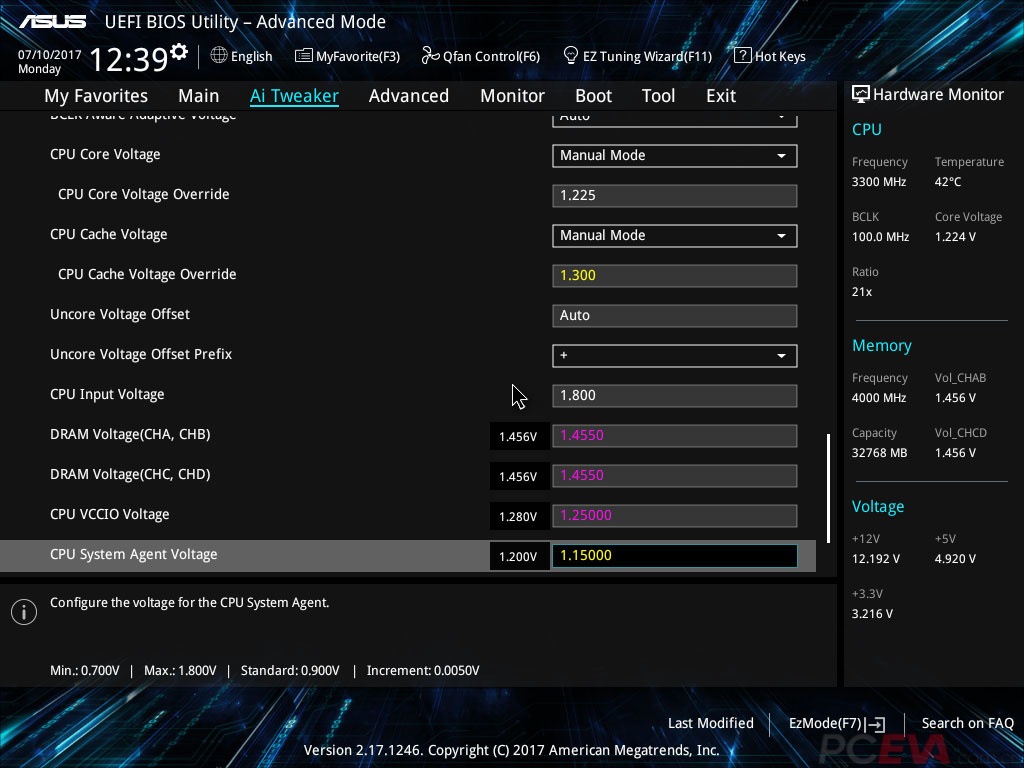Screen dimensions: 1024x768
Task: Click the 07/10/2017 Monday date
Action: [x=49, y=62]
